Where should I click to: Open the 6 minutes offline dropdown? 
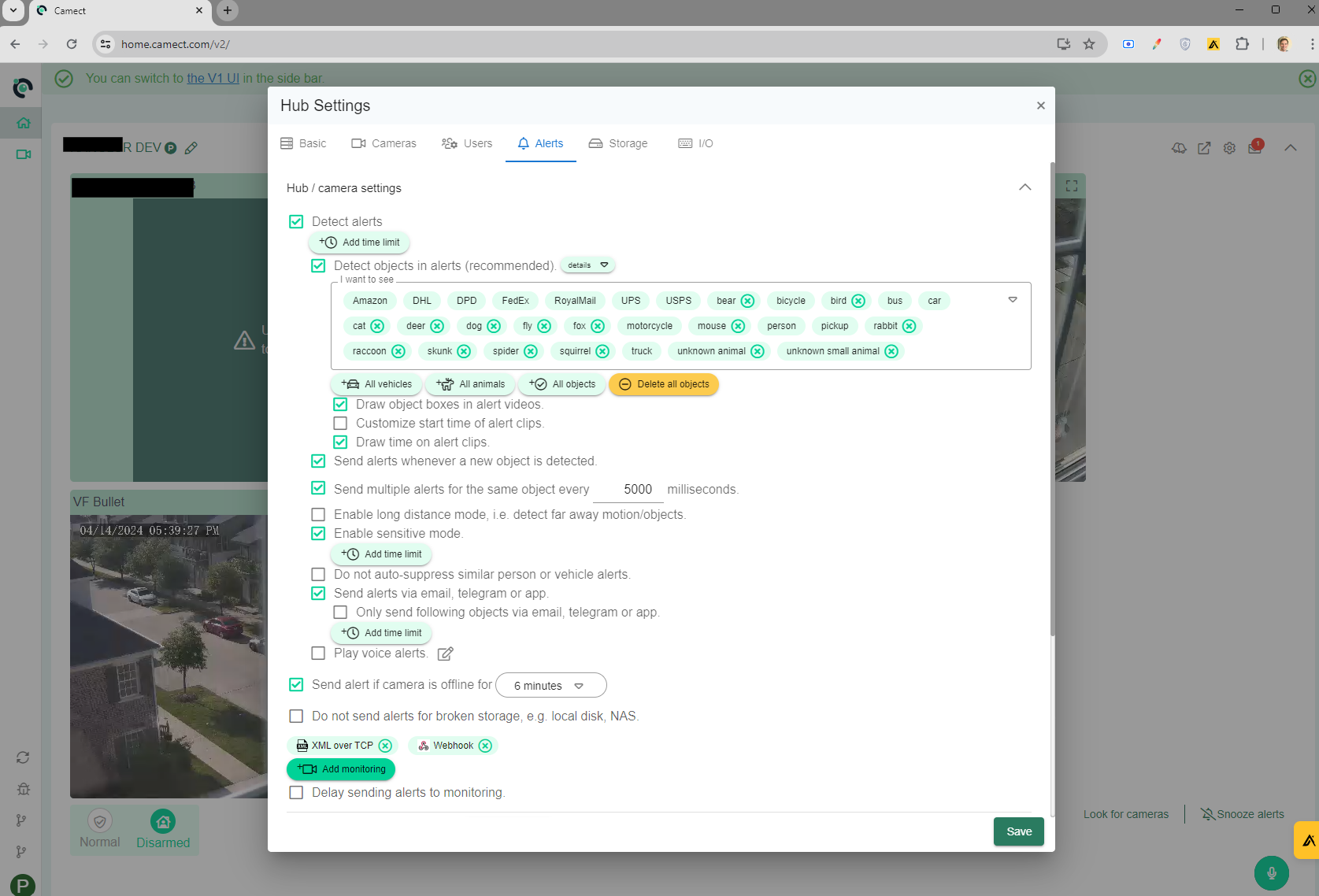point(550,686)
